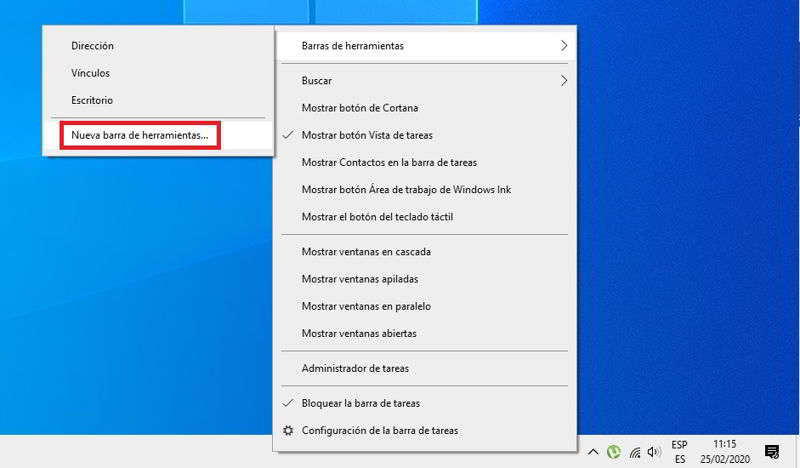The image size is (800, 468).
Task: Select Nueva barra de herramientas...
Action: pyautogui.click(x=140, y=135)
